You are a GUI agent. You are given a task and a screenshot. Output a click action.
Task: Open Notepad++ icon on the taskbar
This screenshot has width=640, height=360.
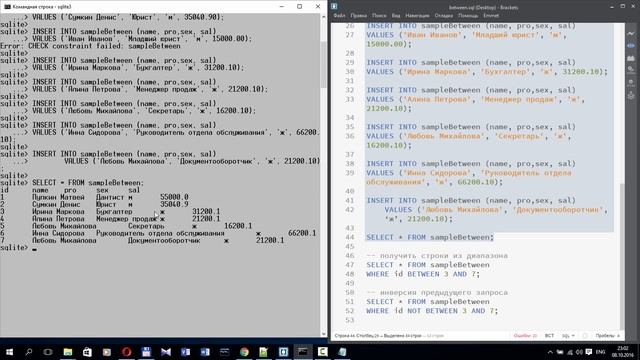pyautogui.click(x=264, y=352)
